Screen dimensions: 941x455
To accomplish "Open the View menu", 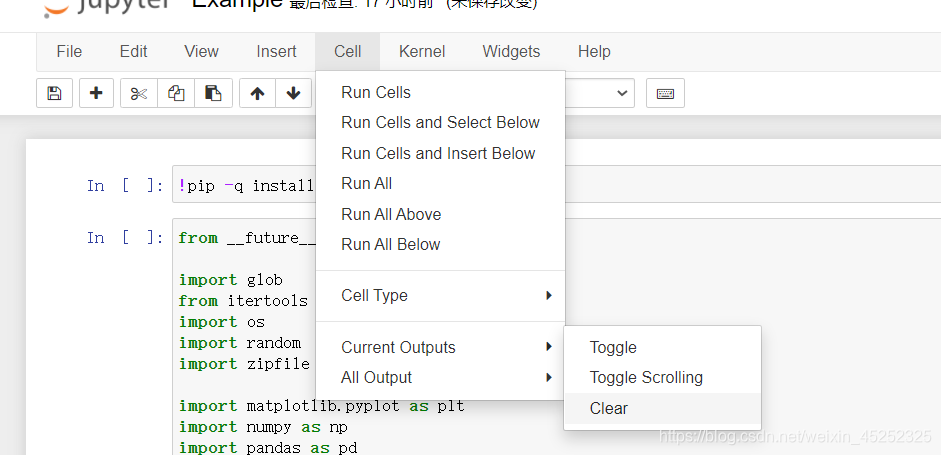I will 201,52.
